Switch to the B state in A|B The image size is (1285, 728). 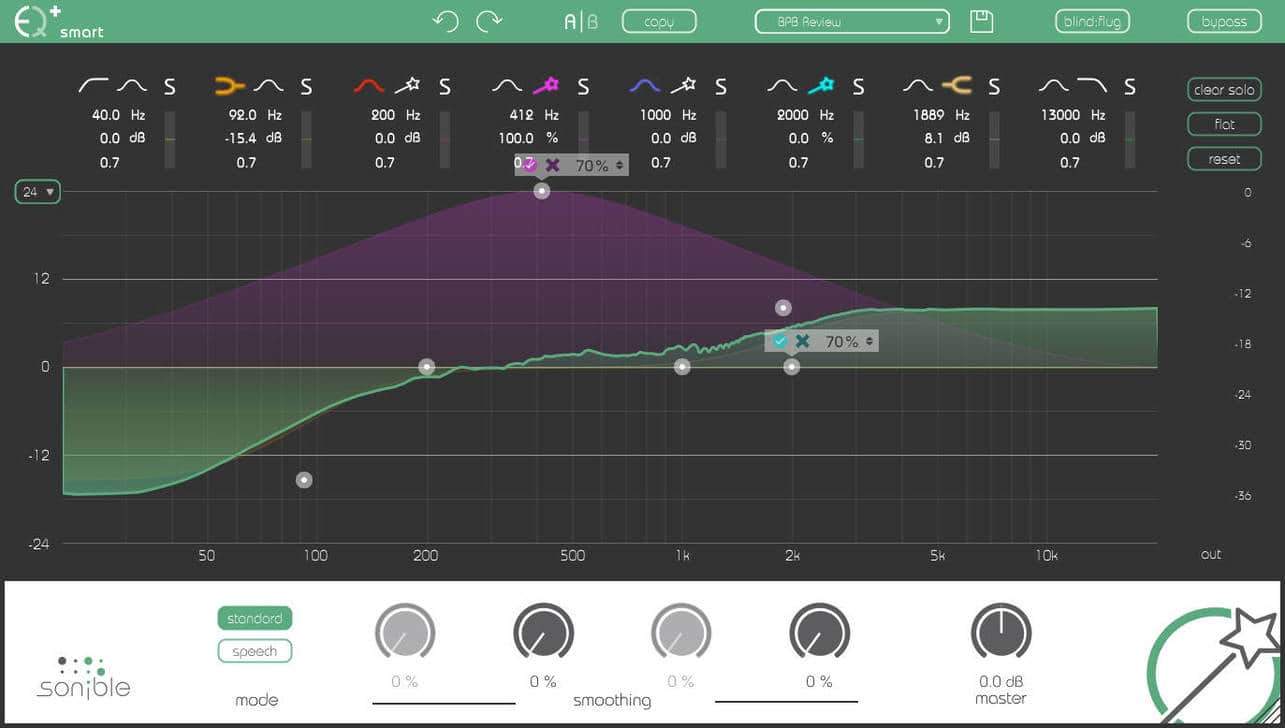pos(593,21)
